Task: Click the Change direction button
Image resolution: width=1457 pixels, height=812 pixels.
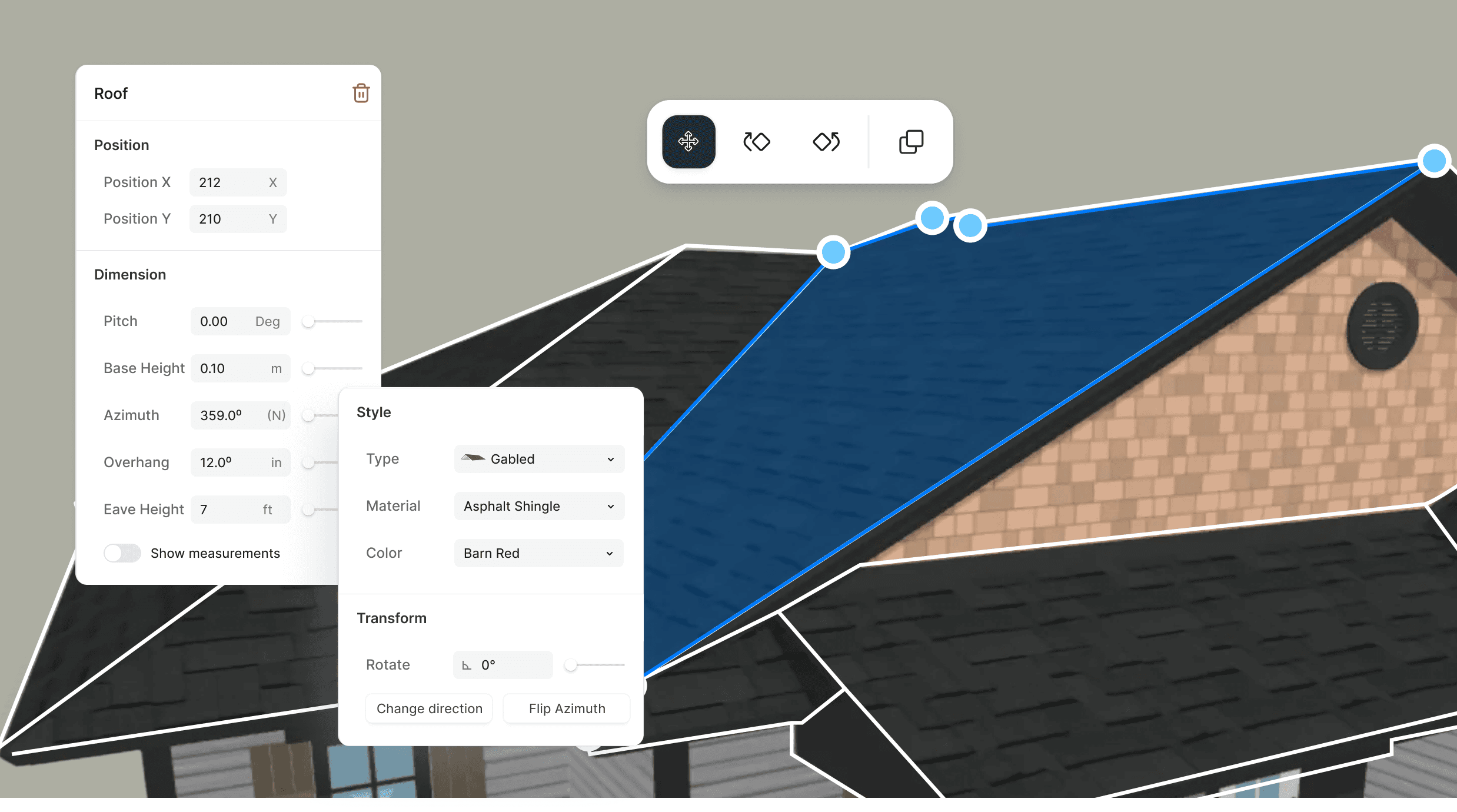Action: pos(429,708)
